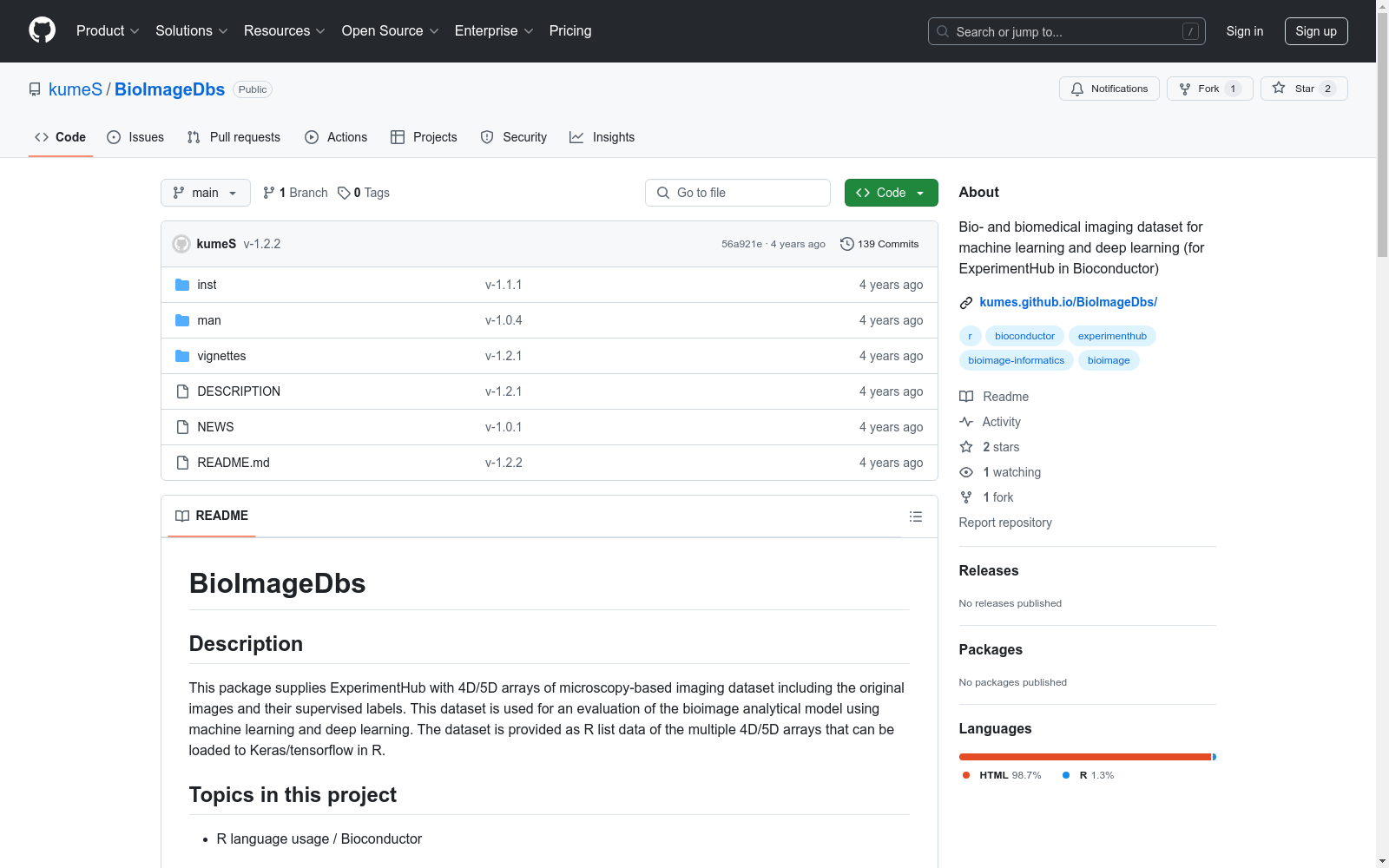
Task: Expand the Enterprise dropdown
Action: point(494,30)
